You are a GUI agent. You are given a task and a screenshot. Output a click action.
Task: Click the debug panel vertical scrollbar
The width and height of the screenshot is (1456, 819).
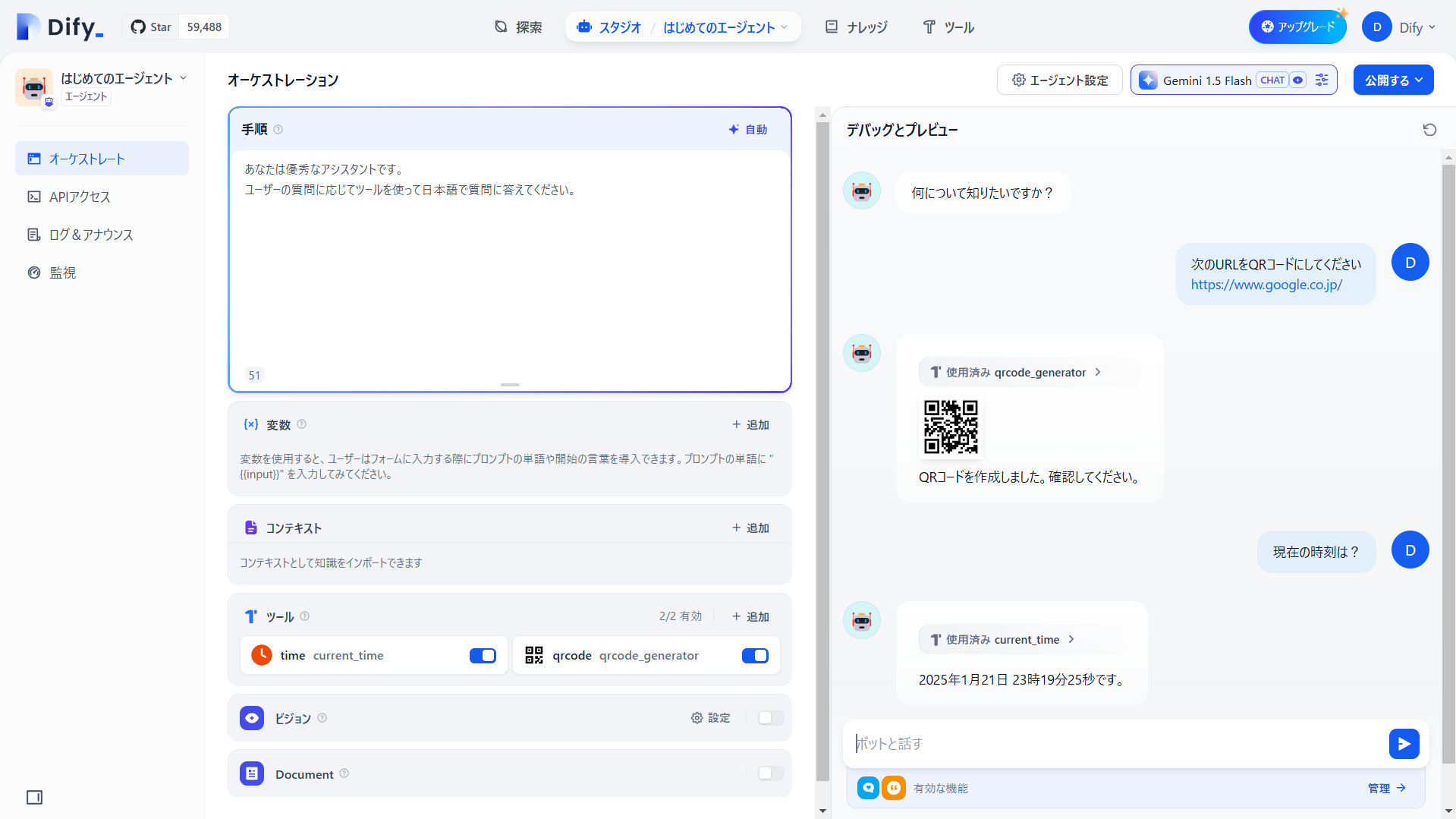[1448, 463]
